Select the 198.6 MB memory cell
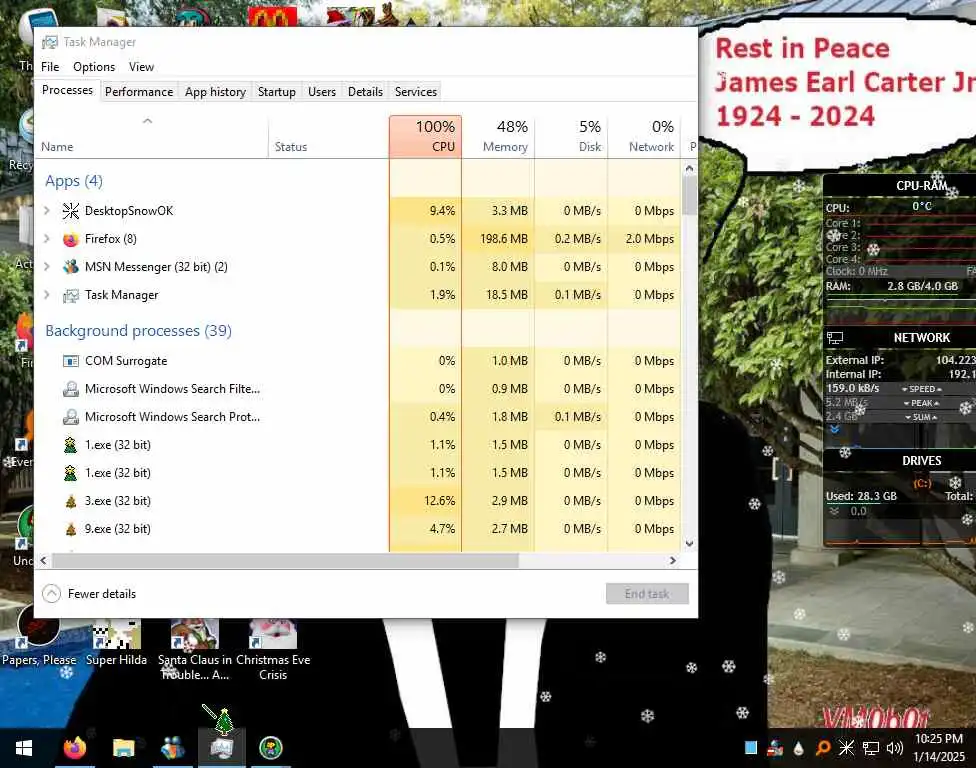This screenshot has width=976, height=768. click(498, 239)
